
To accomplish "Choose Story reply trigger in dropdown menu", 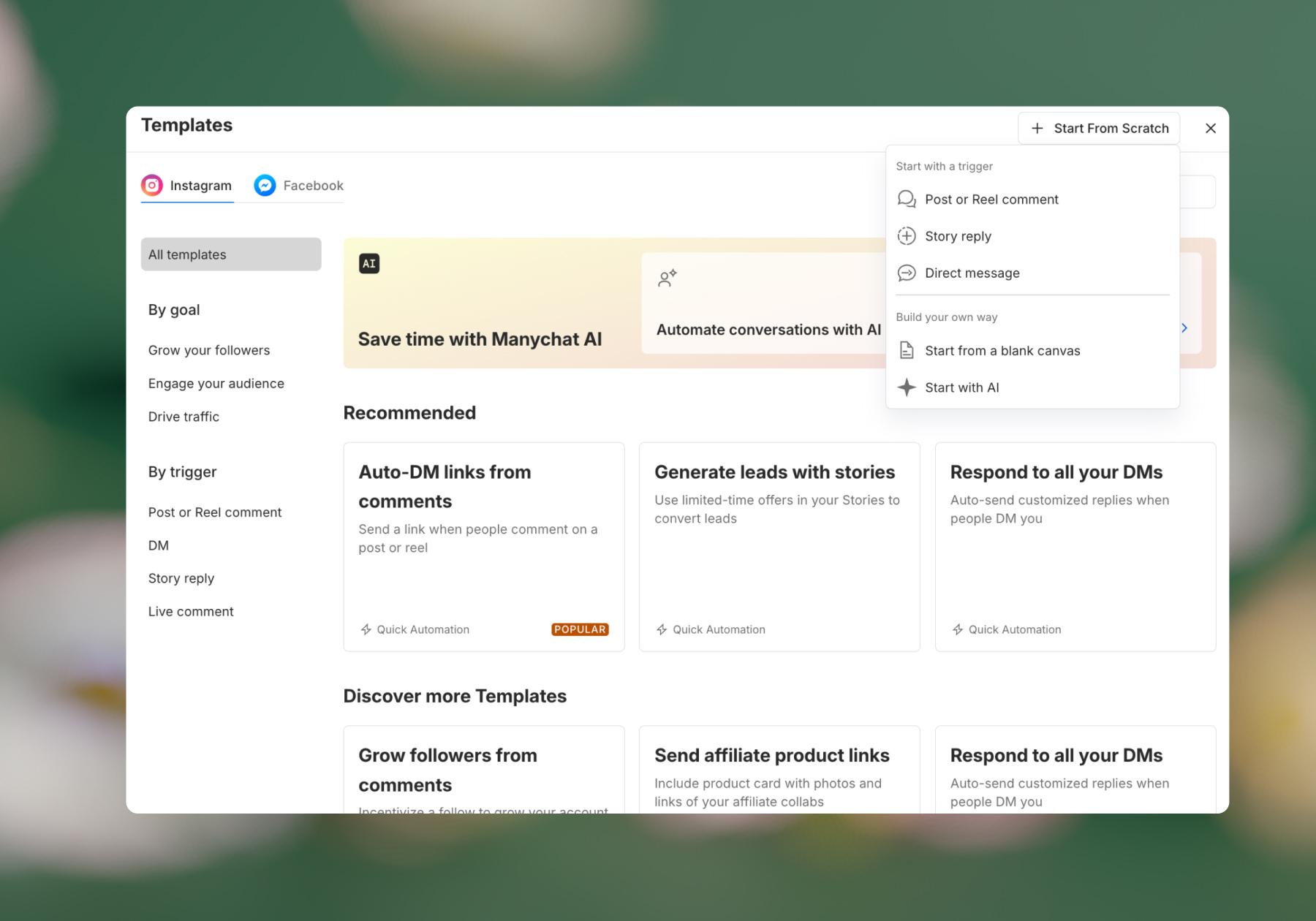I will pyautogui.click(x=1032, y=236).
